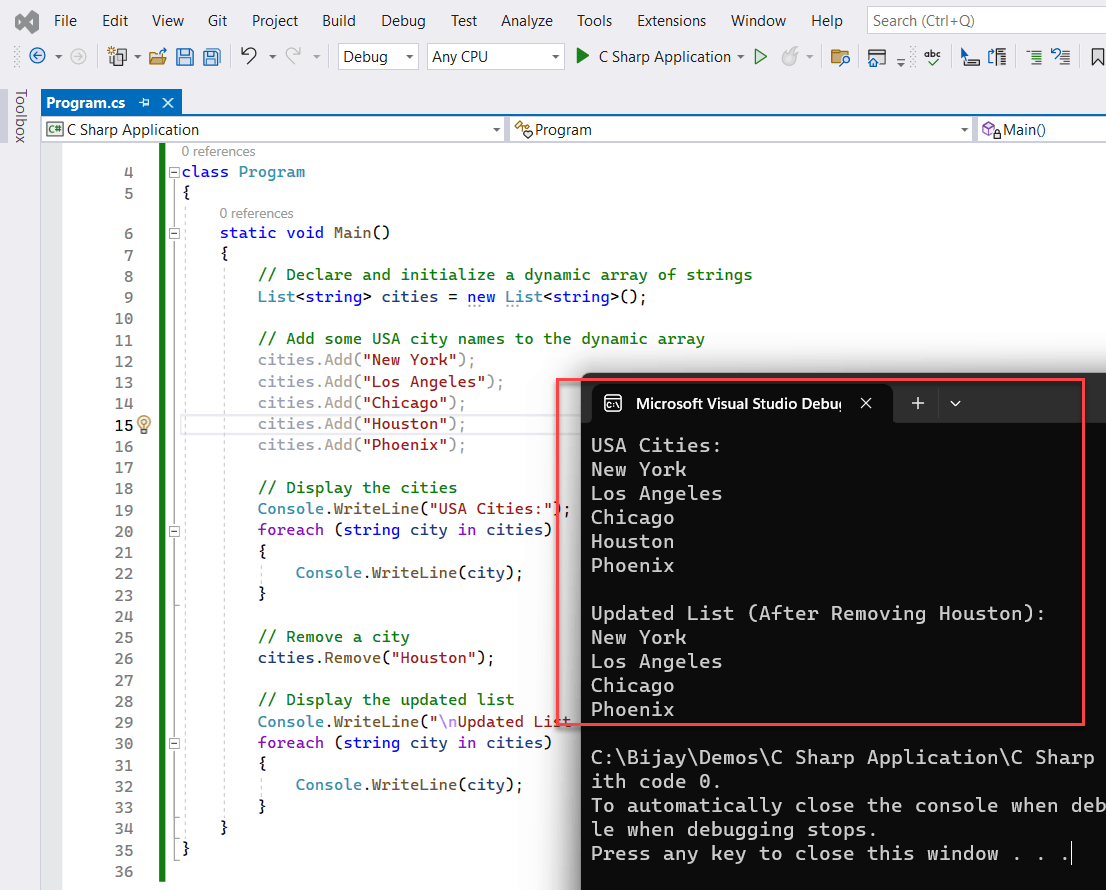Viewport: 1106px width, 890px height.
Task: Open the Git menu
Action: pyautogui.click(x=217, y=20)
